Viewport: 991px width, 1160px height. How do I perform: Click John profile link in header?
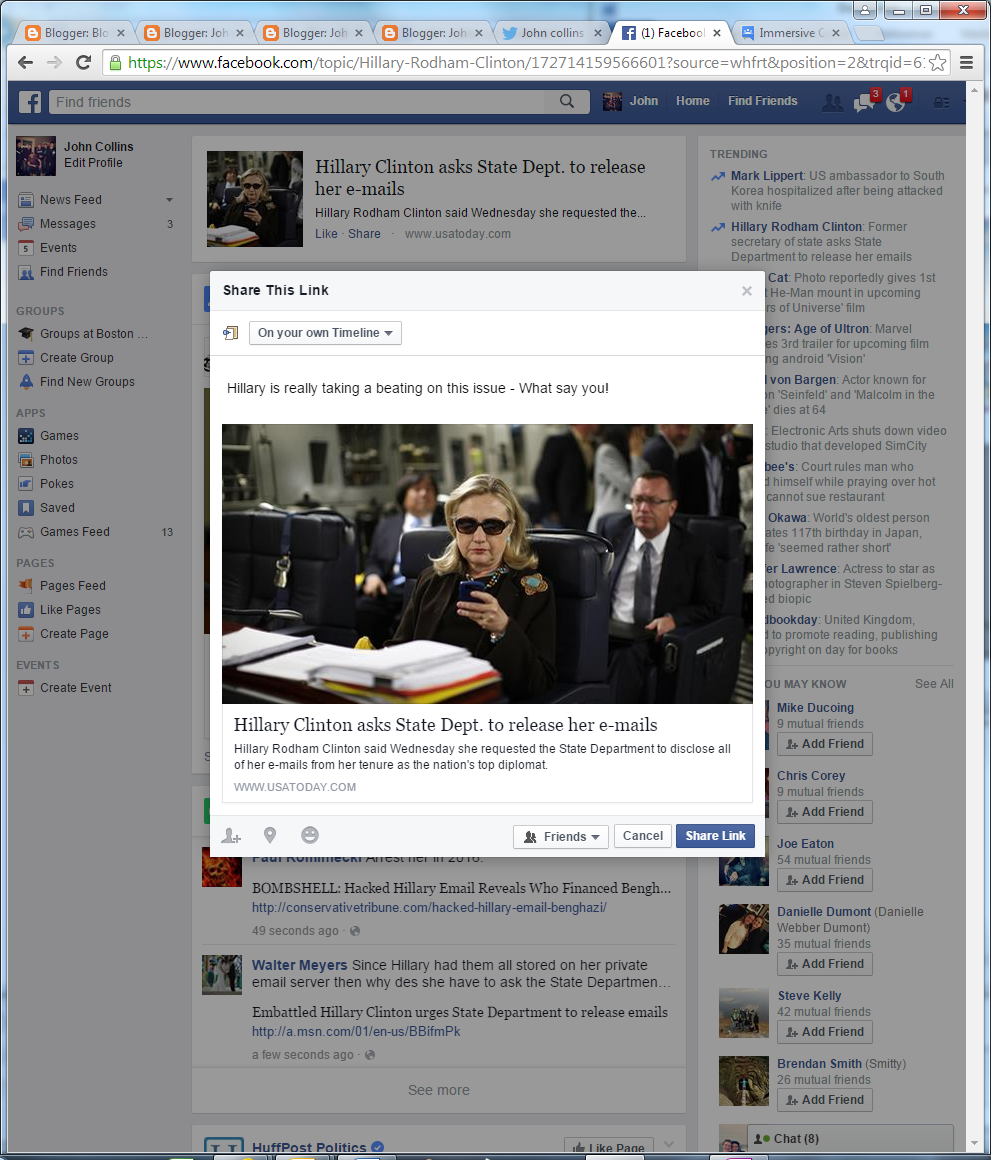click(630, 101)
